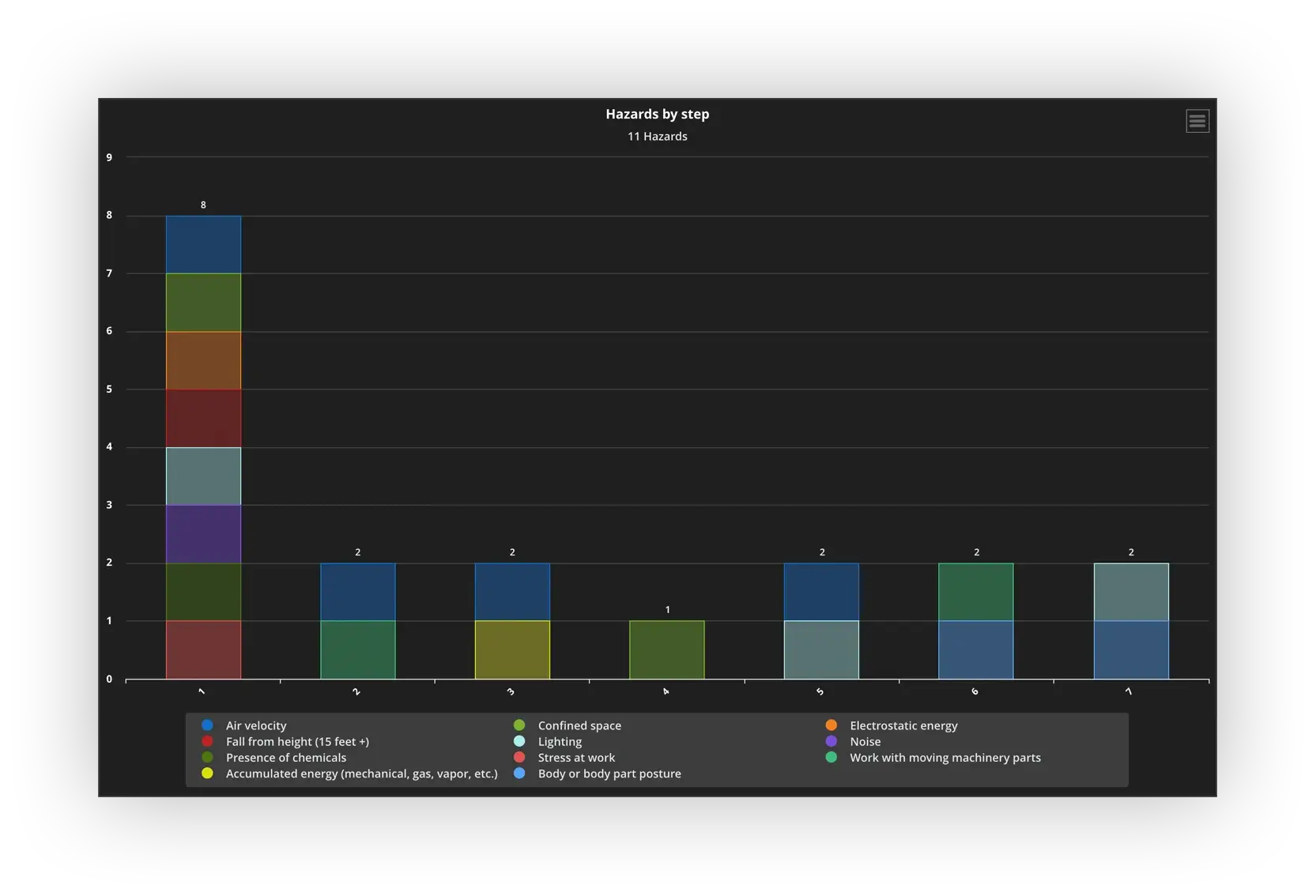Click the green bar for step 4
Screen dimensions: 1316x896
(667, 650)
